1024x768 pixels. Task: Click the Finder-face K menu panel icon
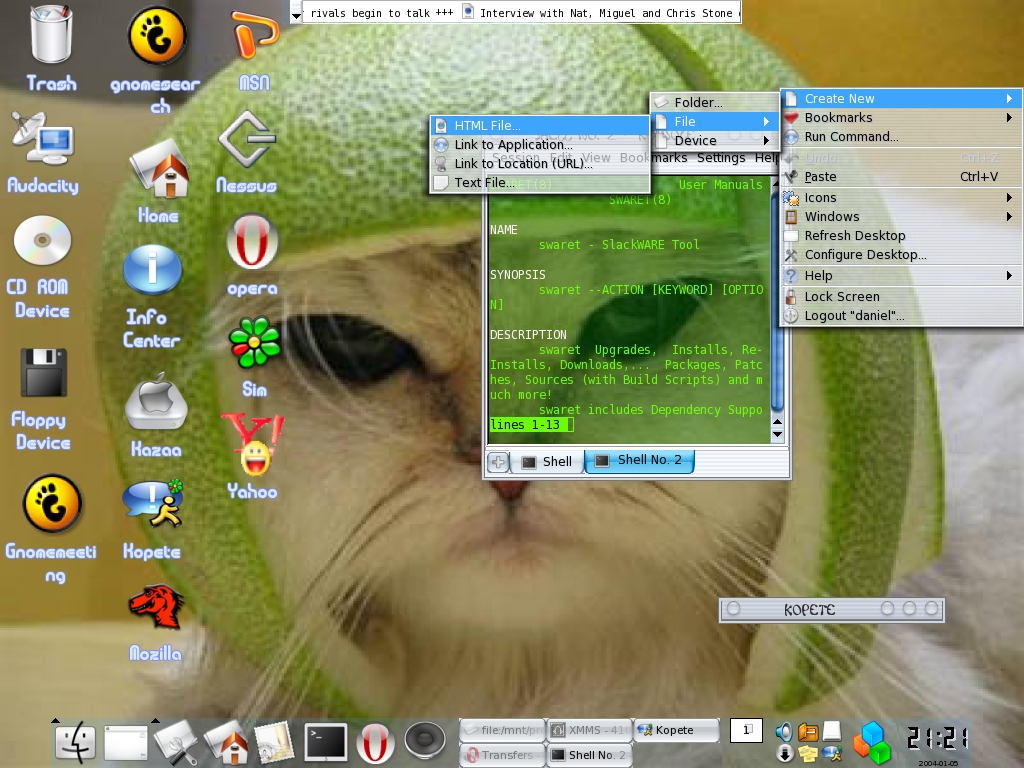[x=75, y=742]
